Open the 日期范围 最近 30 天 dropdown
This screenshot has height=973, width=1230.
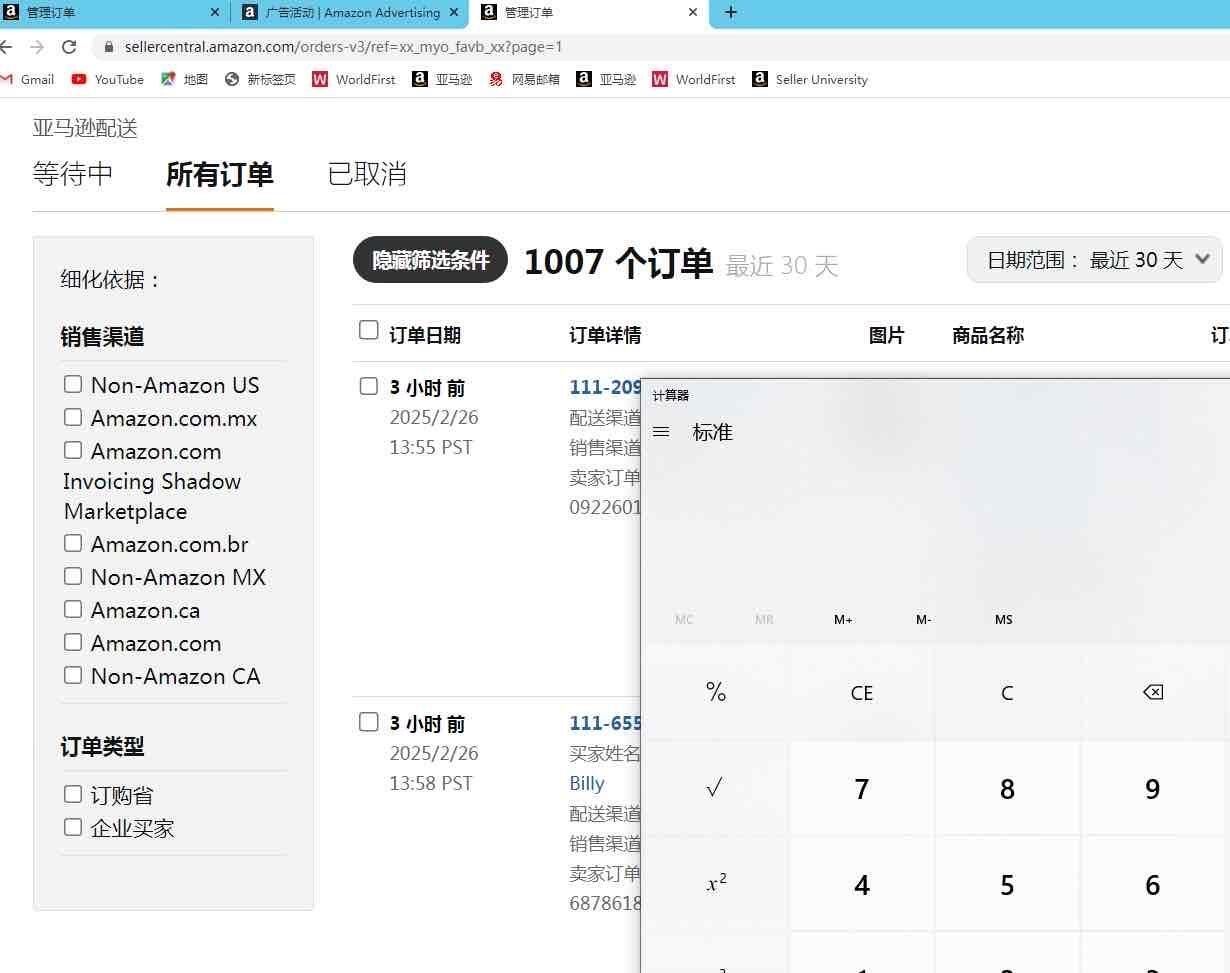[1095, 260]
